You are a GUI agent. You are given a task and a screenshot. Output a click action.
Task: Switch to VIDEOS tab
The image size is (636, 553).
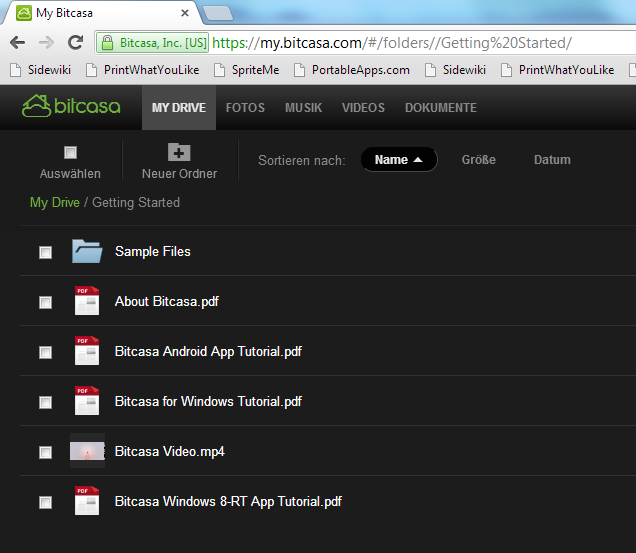click(363, 108)
